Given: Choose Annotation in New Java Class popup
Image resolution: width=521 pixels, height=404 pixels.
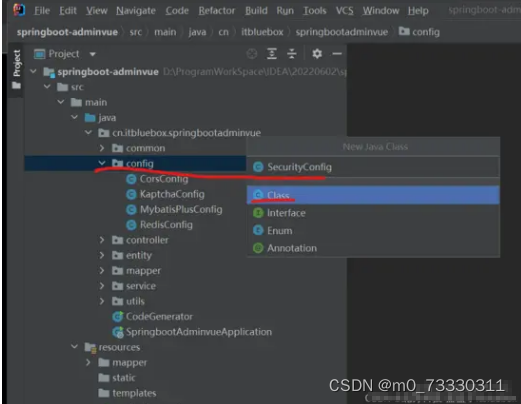Looking at the screenshot, I should pos(373,248).
